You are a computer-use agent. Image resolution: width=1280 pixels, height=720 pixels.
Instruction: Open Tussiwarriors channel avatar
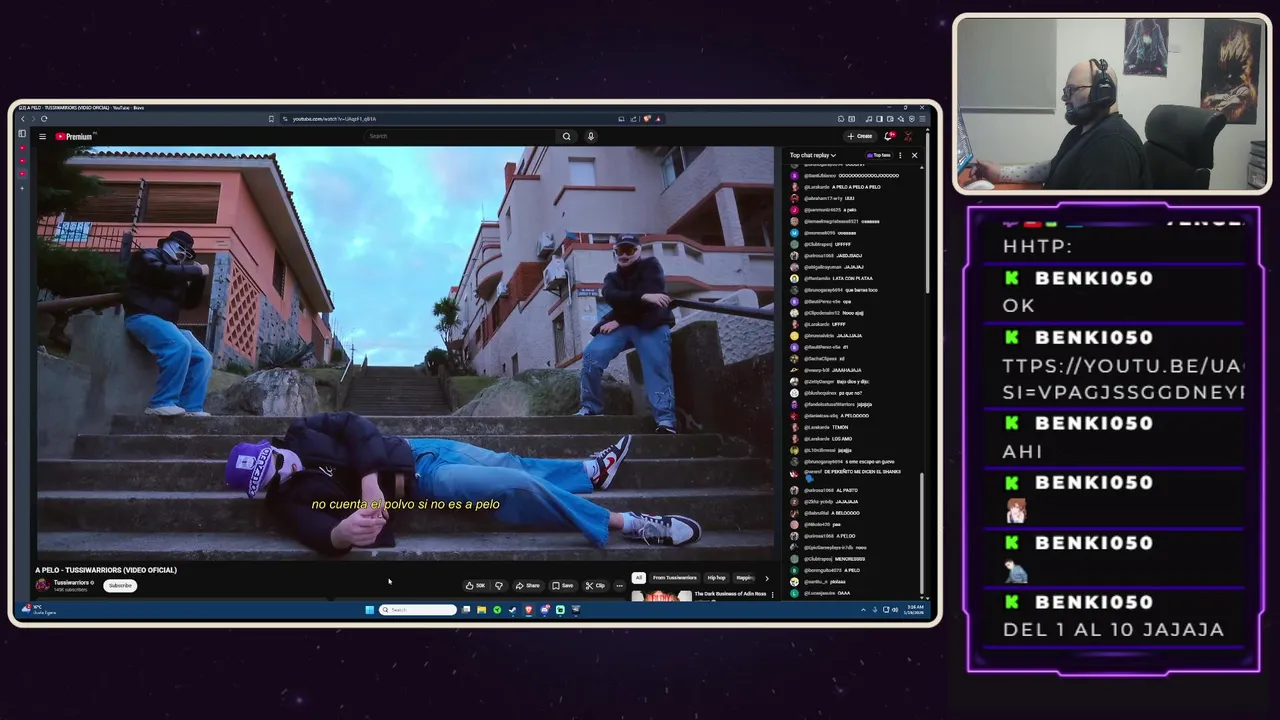pos(43,585)
